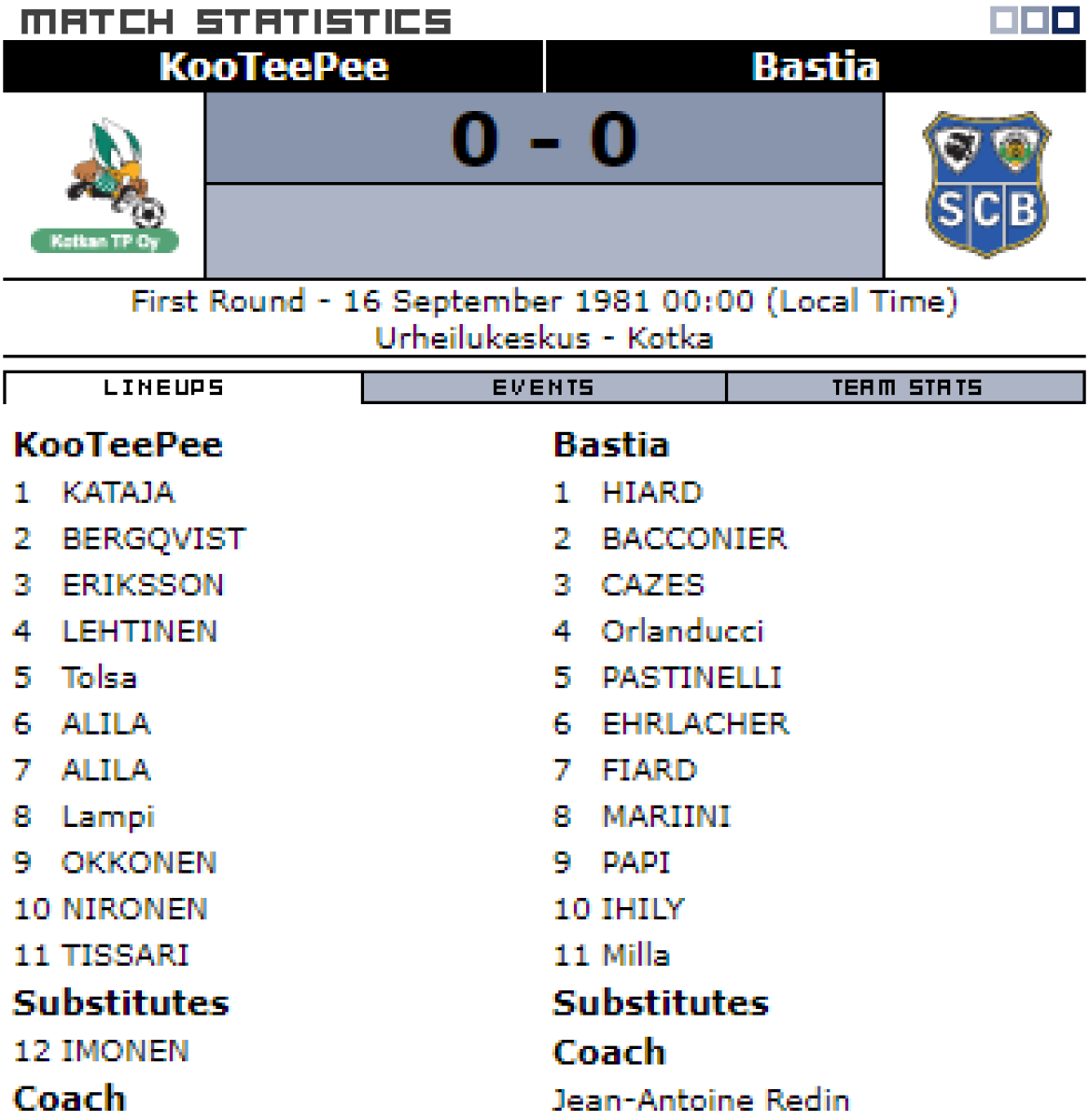
Task: Click the dark blue square icon
Action: tap(1066, 20)
